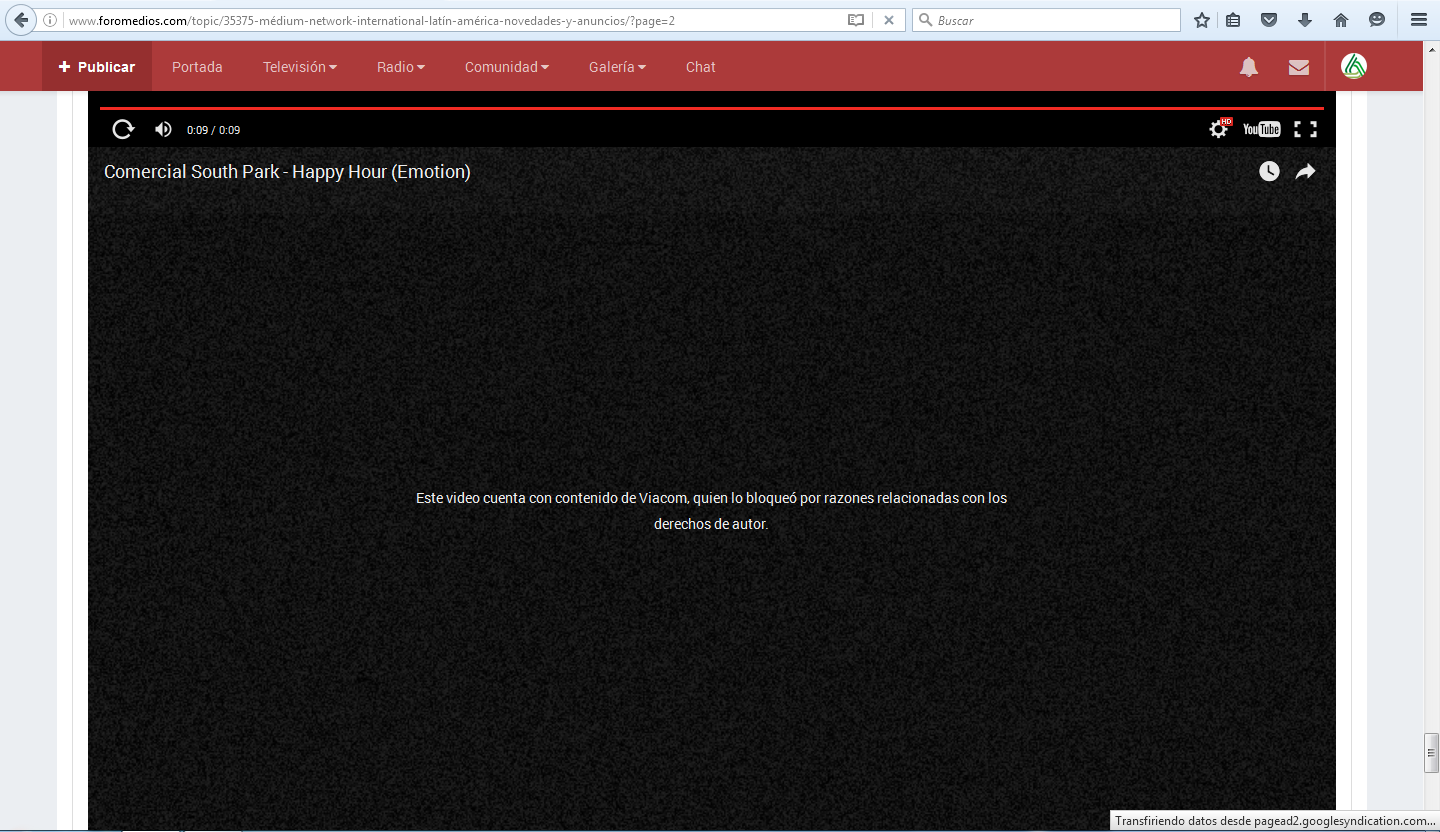The width and height of the screenshot is (1440, 832).
Task: Open forum notifications bell
Action: coord(1249,67)
